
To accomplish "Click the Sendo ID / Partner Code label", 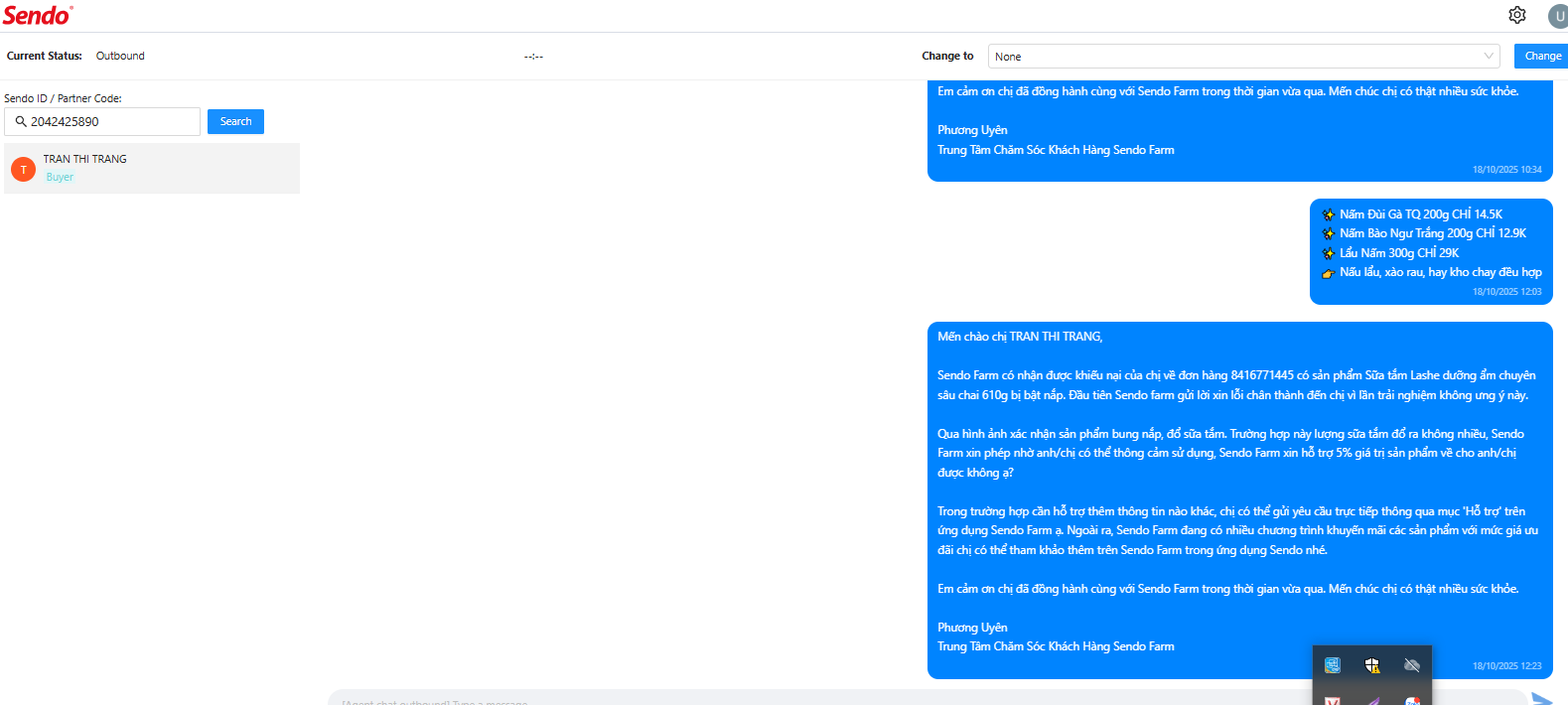I will pyautogui.click(x=63, y=98).
